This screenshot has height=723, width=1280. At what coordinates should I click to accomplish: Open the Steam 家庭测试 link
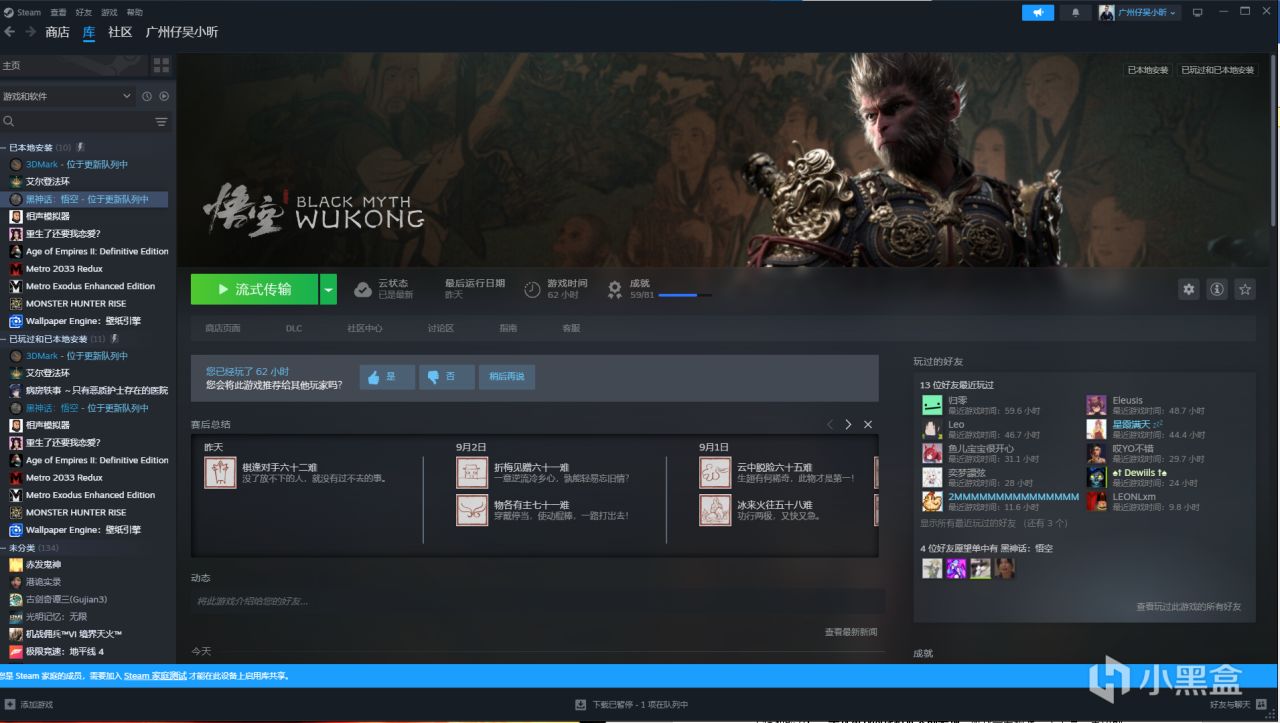click(155, 676)
